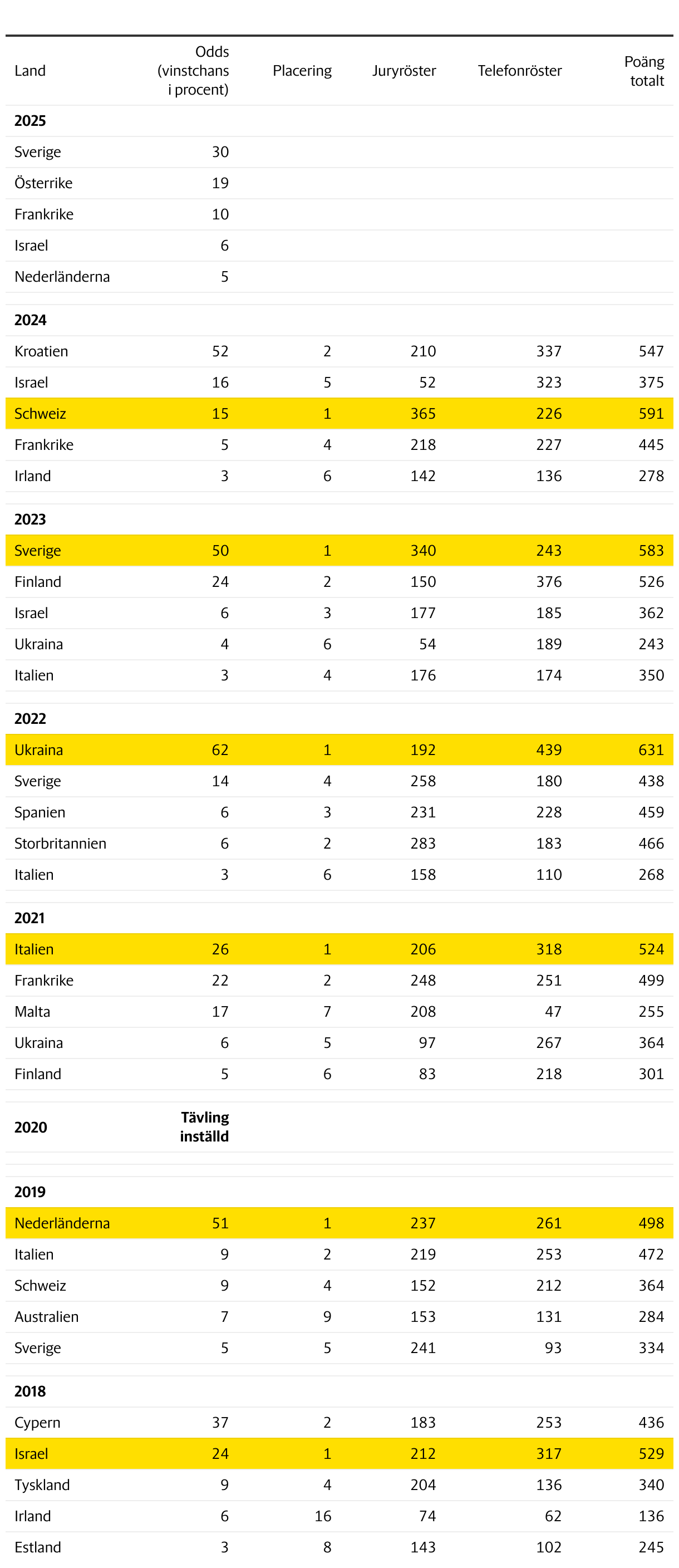Click the Placering column header

(x=302, y=71)
